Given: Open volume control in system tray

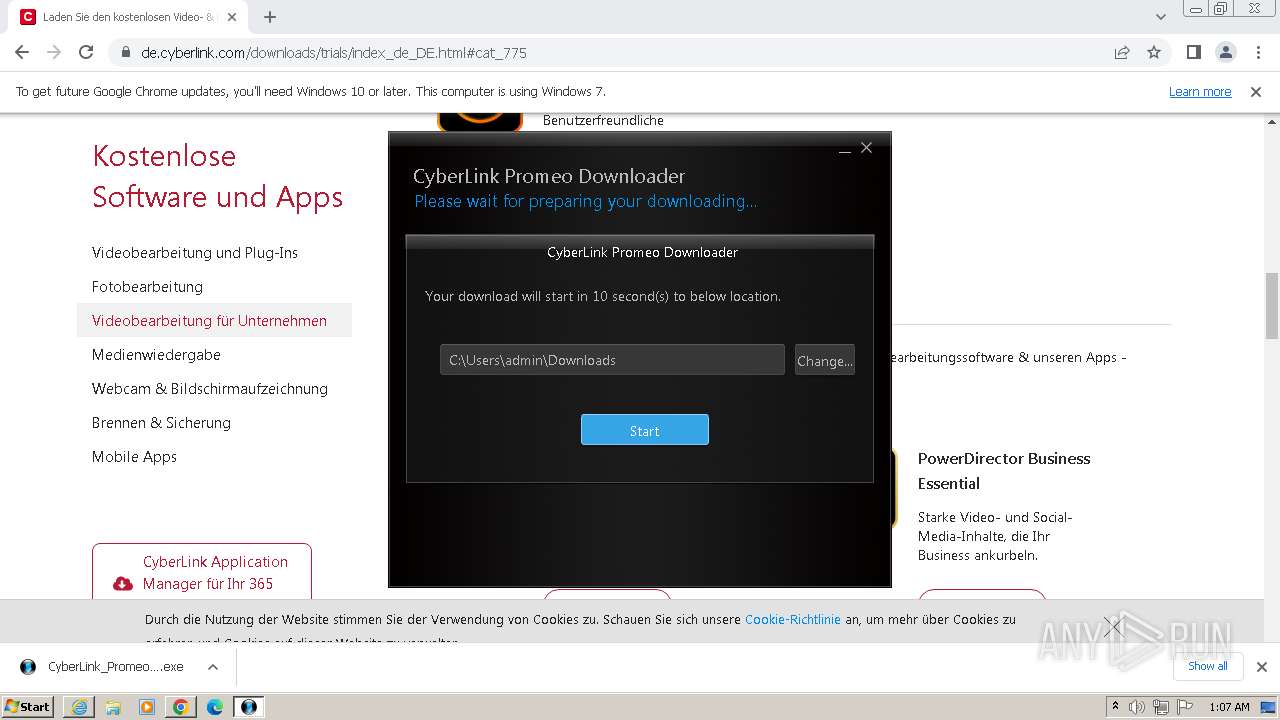Looking at the screenshot, I should (x=1137, y=706).
